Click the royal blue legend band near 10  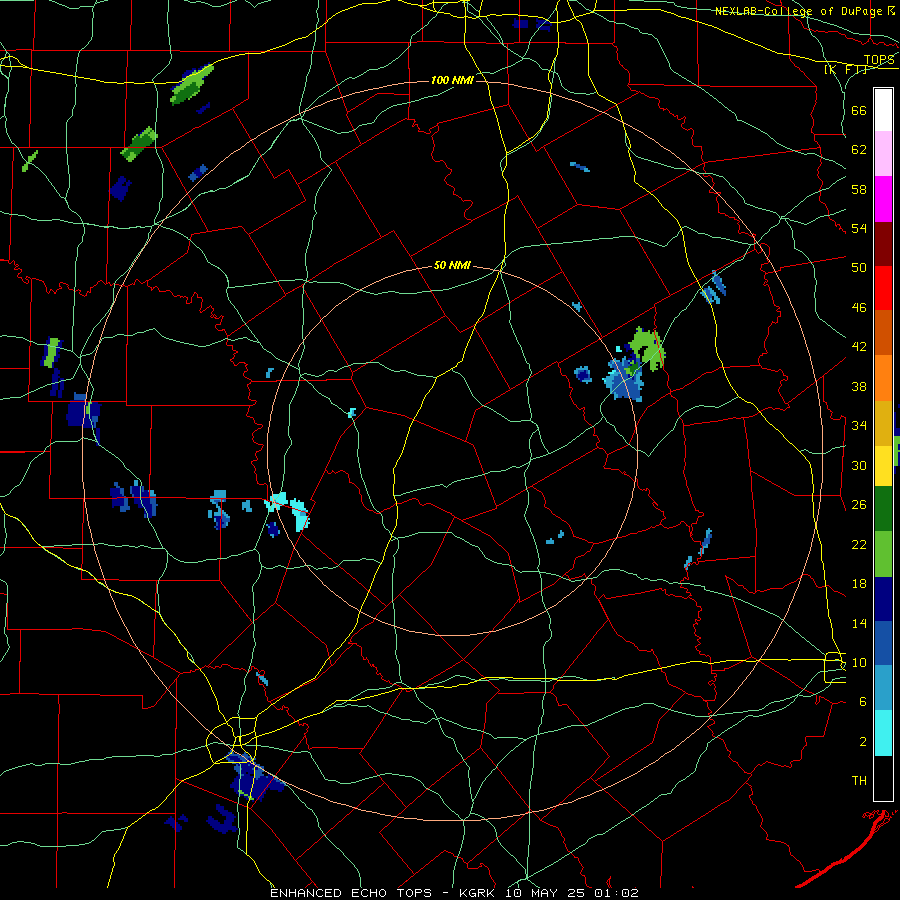(883, 643)
